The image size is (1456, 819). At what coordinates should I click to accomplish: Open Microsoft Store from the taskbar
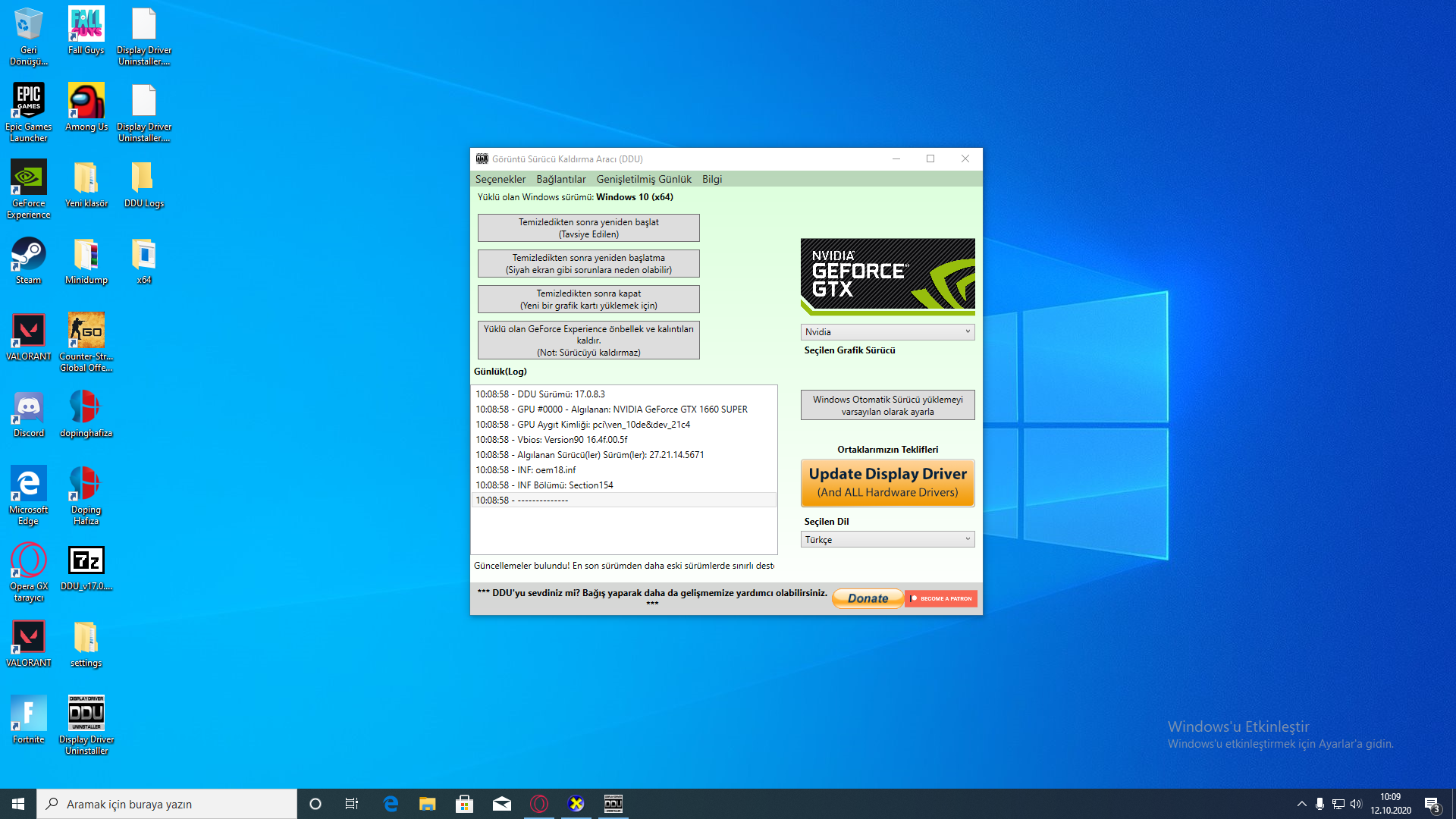point(465,804)
